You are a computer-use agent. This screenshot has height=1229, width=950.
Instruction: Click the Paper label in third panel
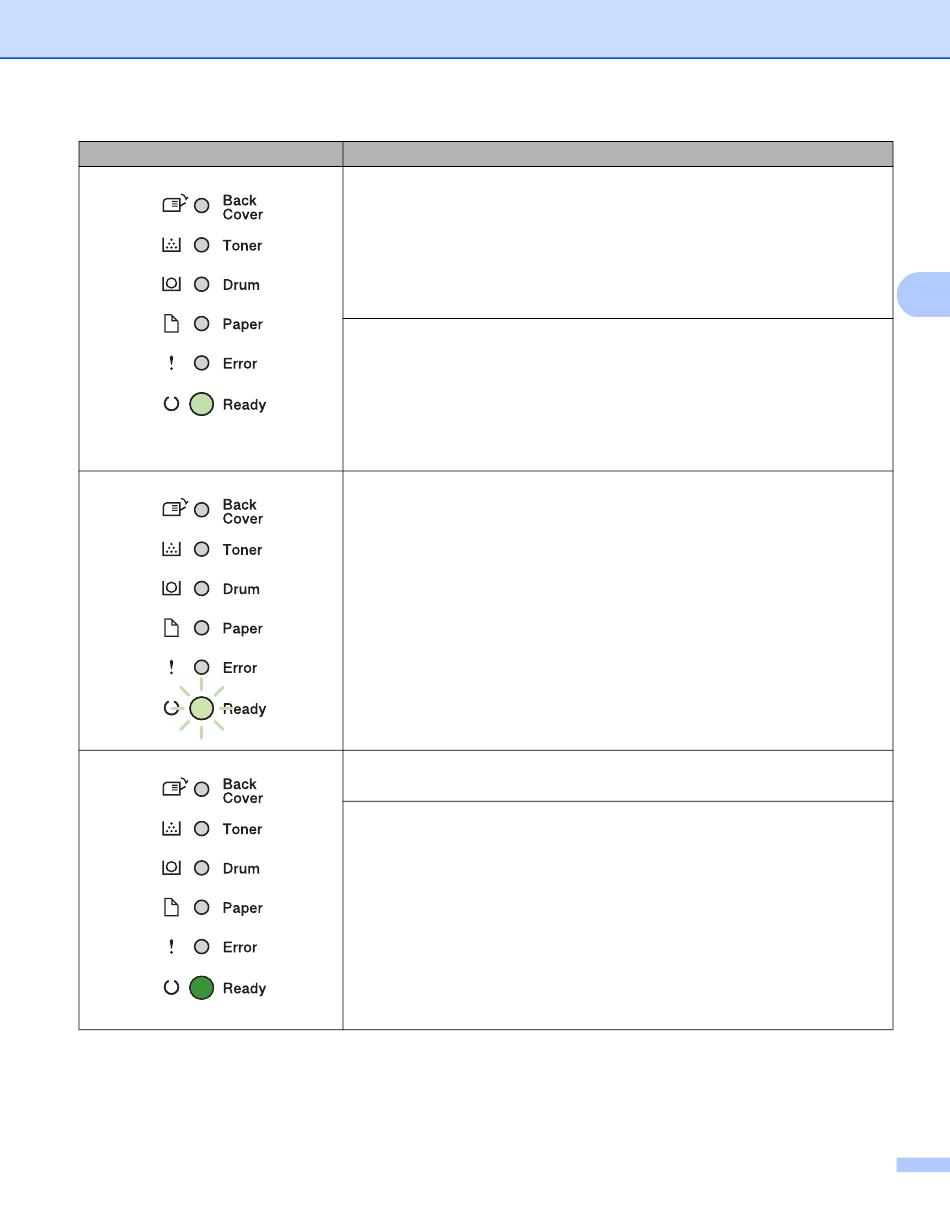(243, 908)
